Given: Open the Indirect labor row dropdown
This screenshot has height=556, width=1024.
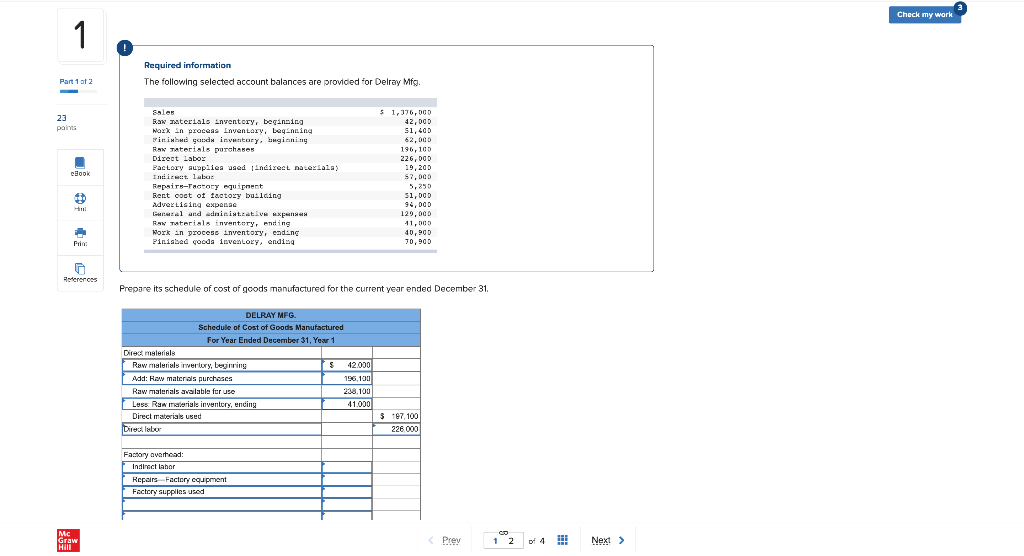Looking at the screenshot, I should pyautogui.click(x=221, y=467).
